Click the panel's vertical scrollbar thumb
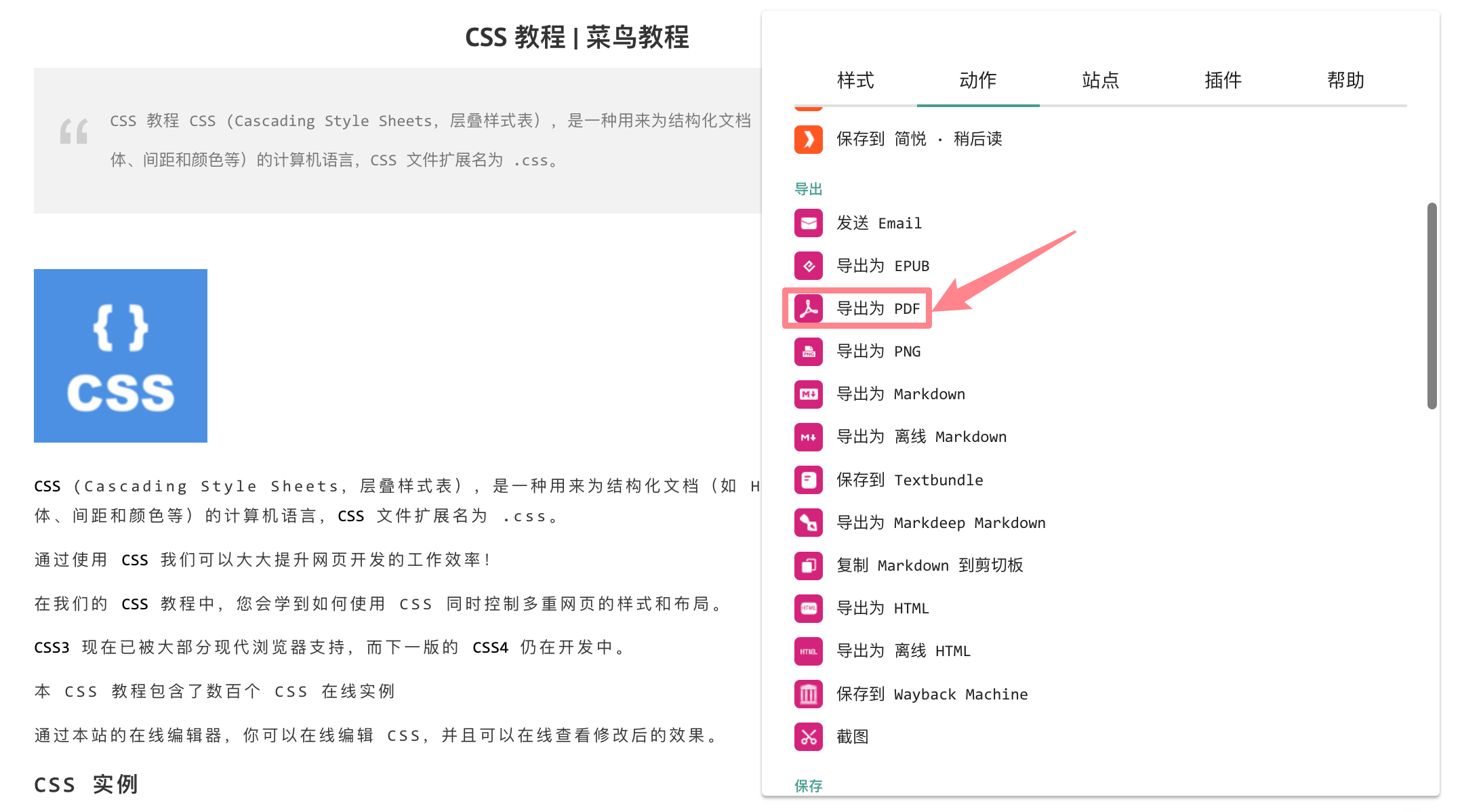Viewport: 1460px width, 812px height. click(x=1432, y=306)
